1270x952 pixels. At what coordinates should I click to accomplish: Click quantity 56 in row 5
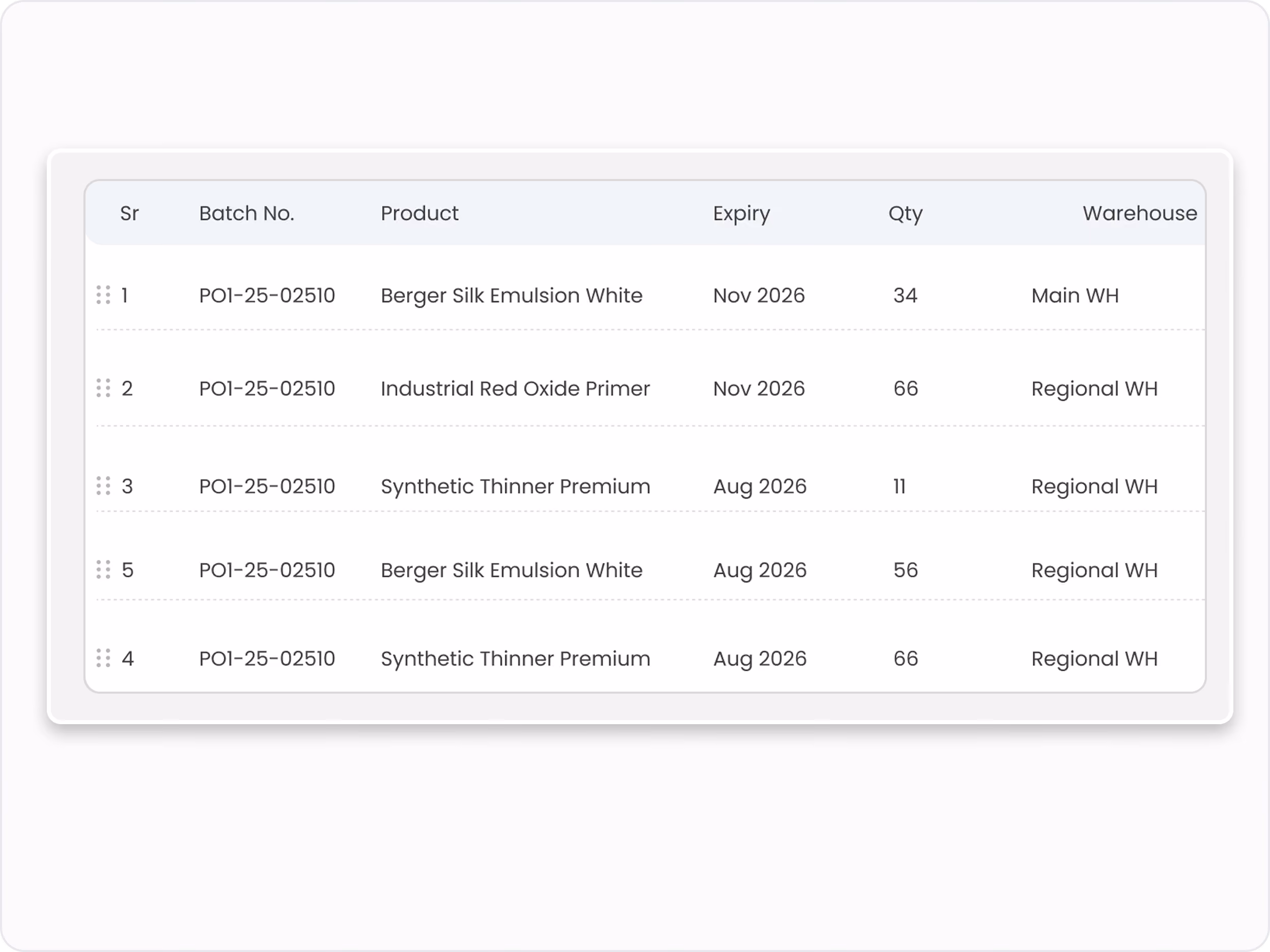tap(905, 570)
